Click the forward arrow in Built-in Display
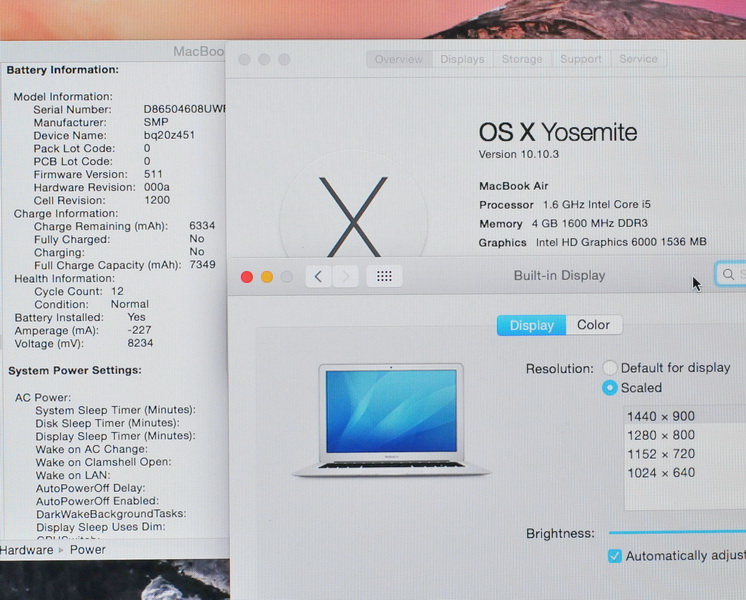 [x=345, y=276]
